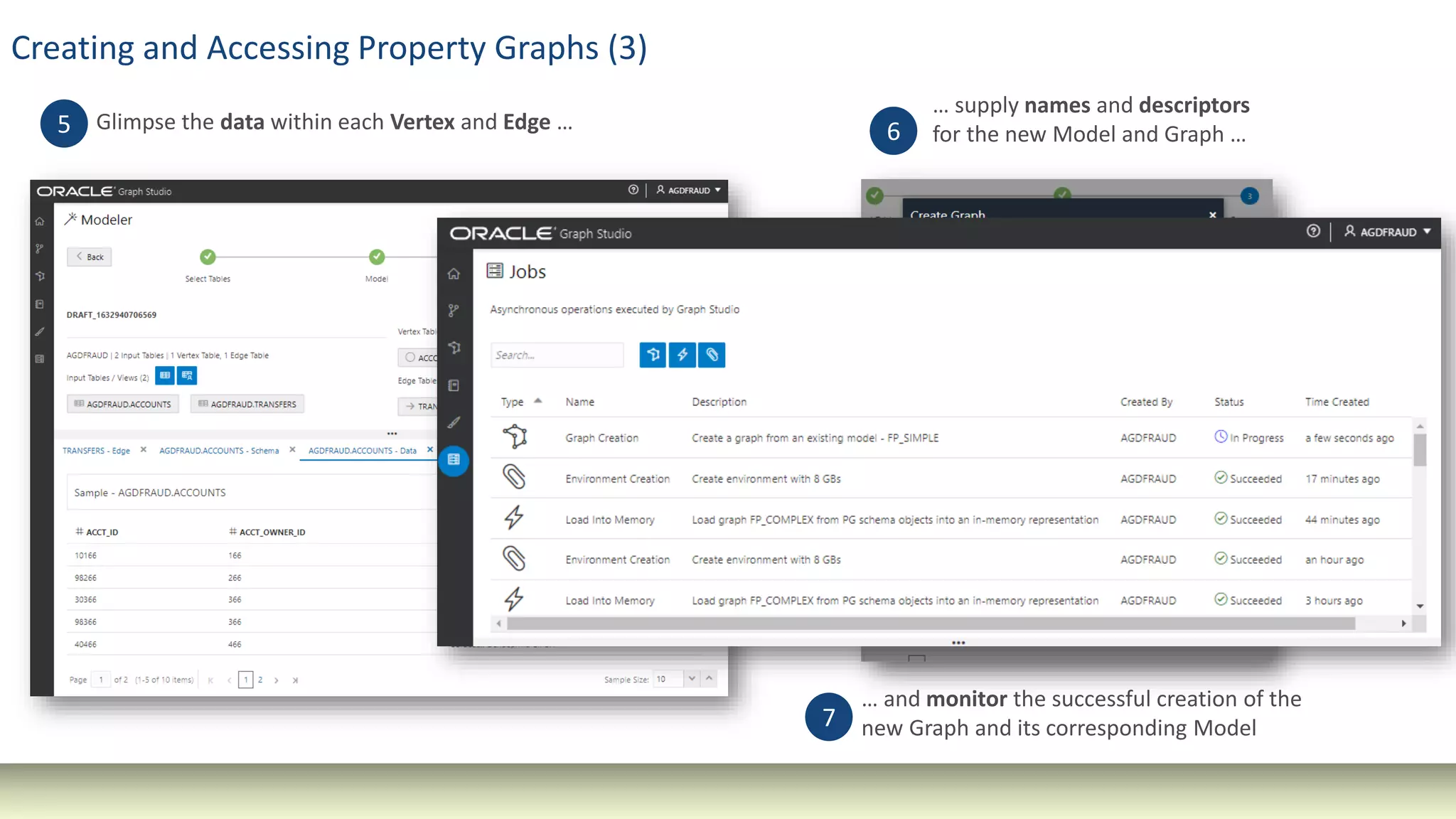Click highlighted Jobs icon in Jobs window sidebar

(x=454, y=460)
